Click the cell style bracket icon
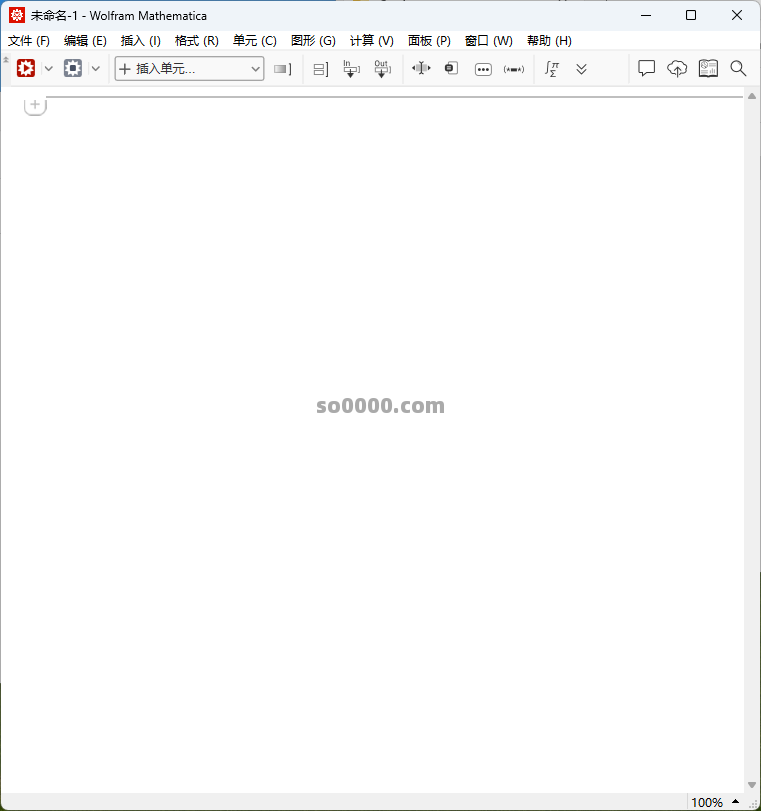Viewport: 761px width, 811px height. coord(283,69)
